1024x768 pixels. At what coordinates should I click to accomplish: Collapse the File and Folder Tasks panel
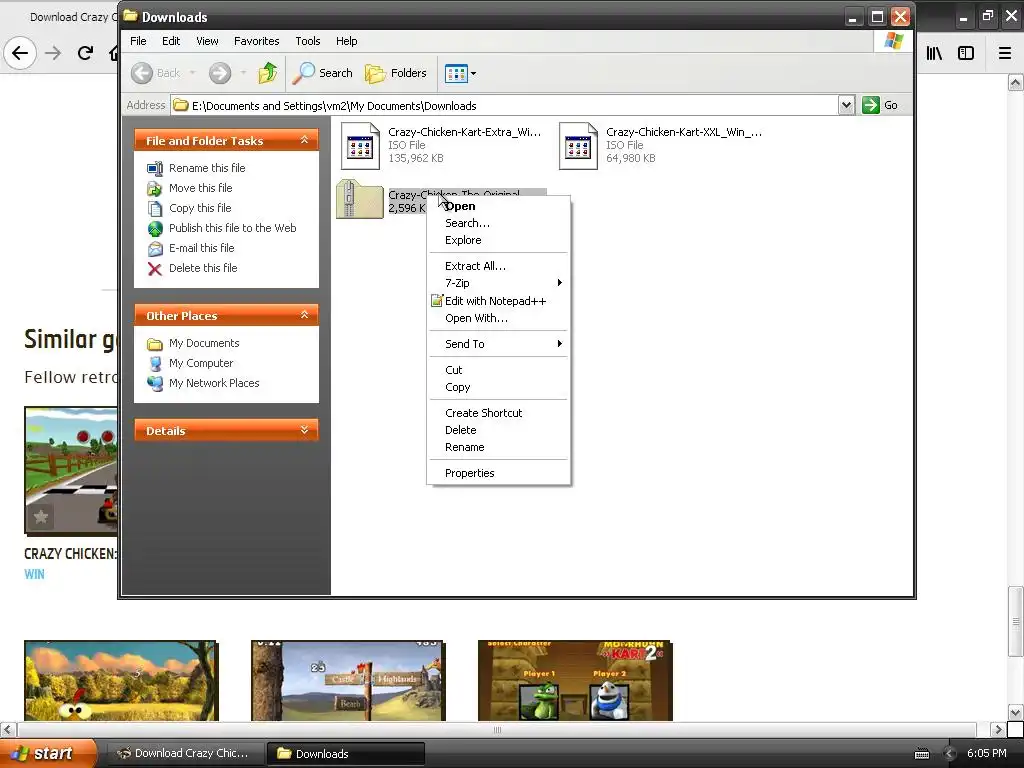point(304,140)
